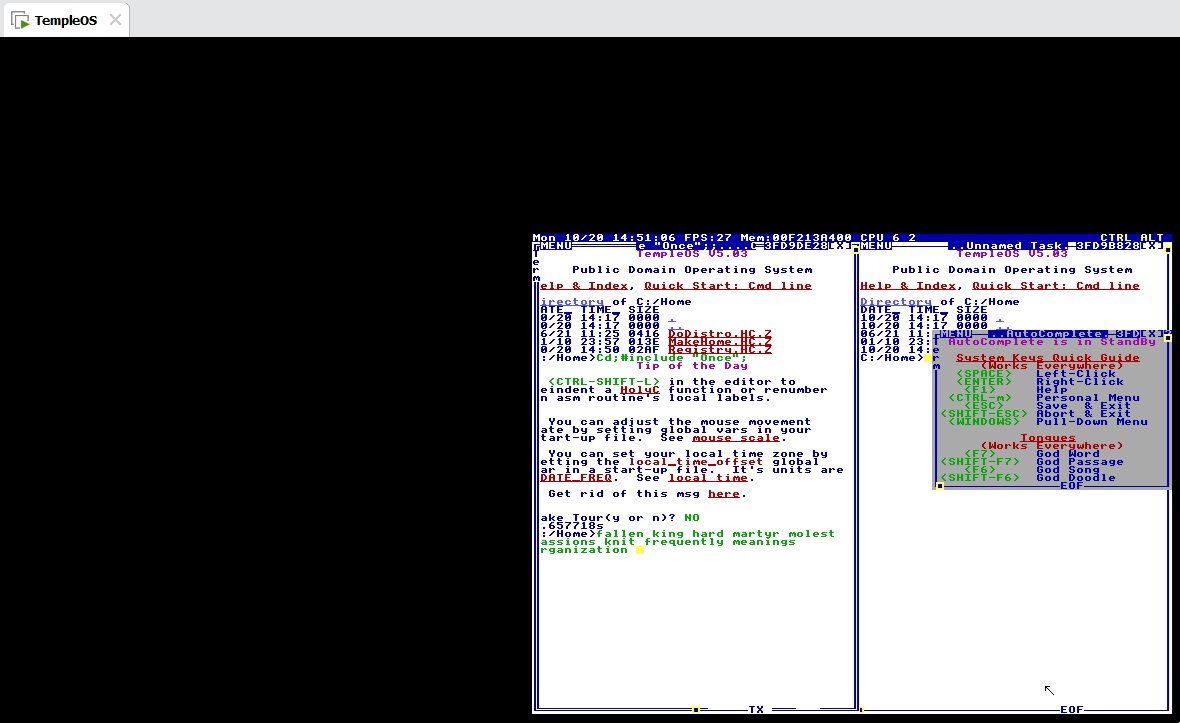Open MENU in the Unnamed Task window
Screen dimensions: 1180x723
point(876,246)
